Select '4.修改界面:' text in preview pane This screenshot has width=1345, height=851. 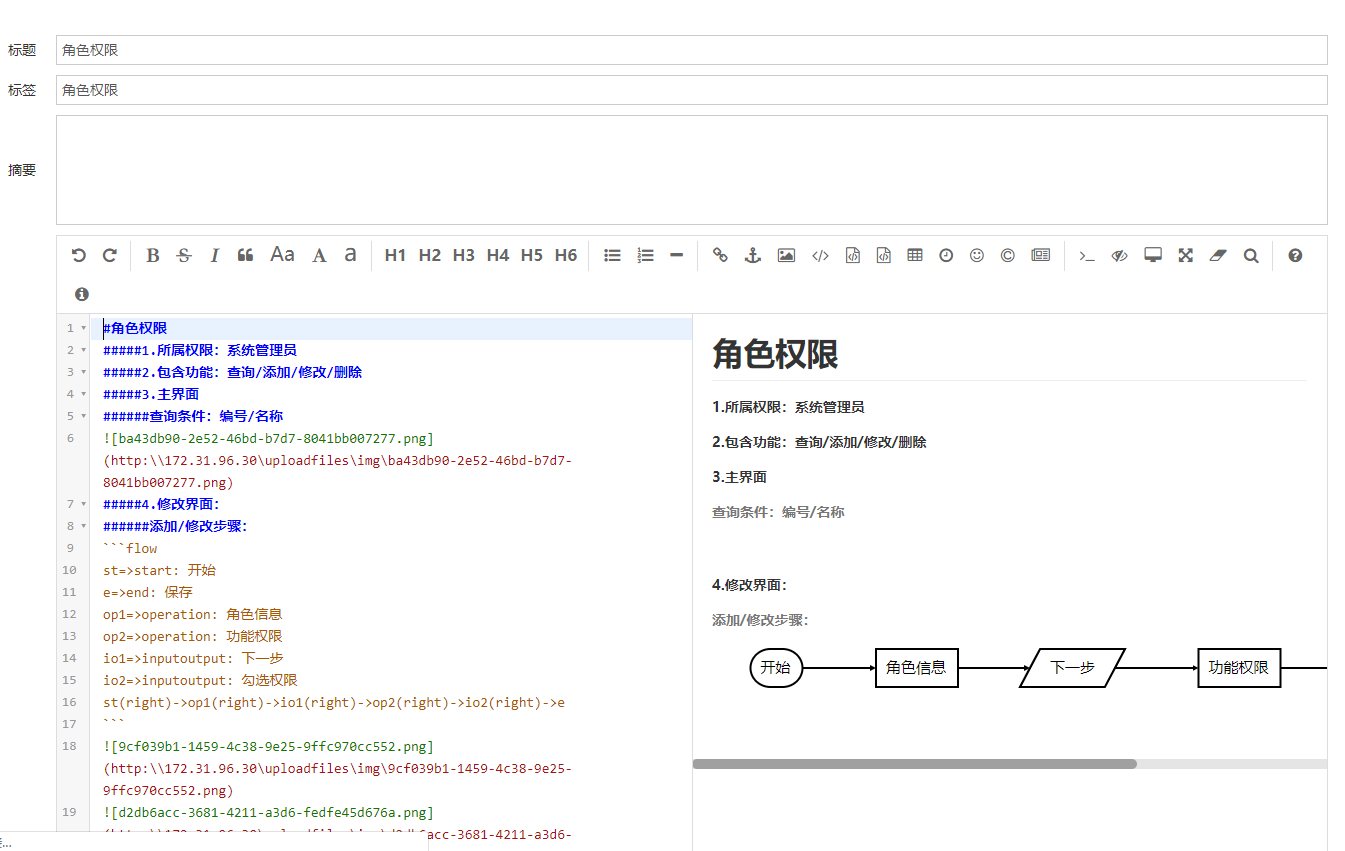[750, 585]
